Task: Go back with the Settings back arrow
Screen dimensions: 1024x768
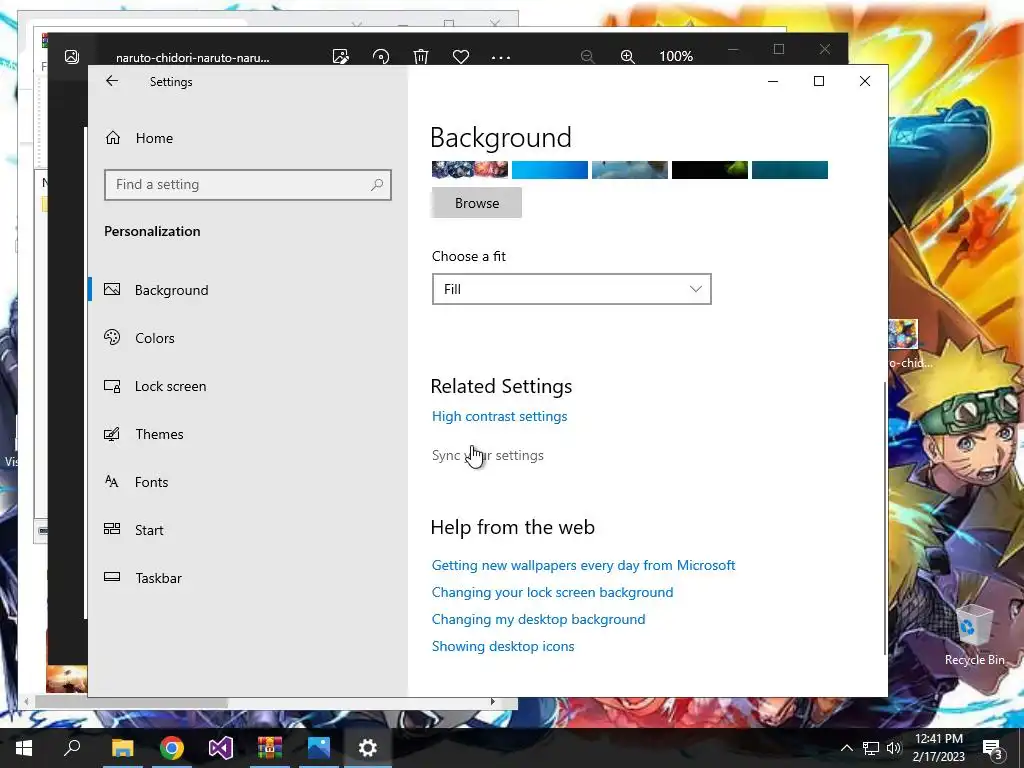Action: point(112,81)
